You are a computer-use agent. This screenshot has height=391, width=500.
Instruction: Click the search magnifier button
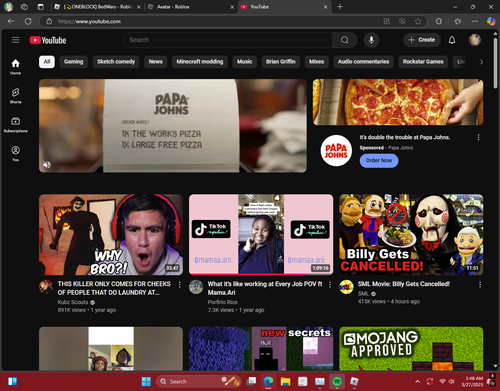(345, 40)
